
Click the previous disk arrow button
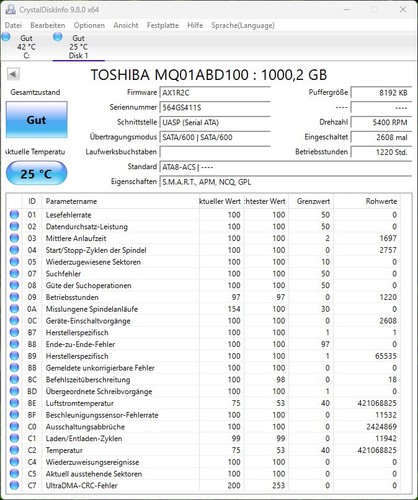pos(13,74)
